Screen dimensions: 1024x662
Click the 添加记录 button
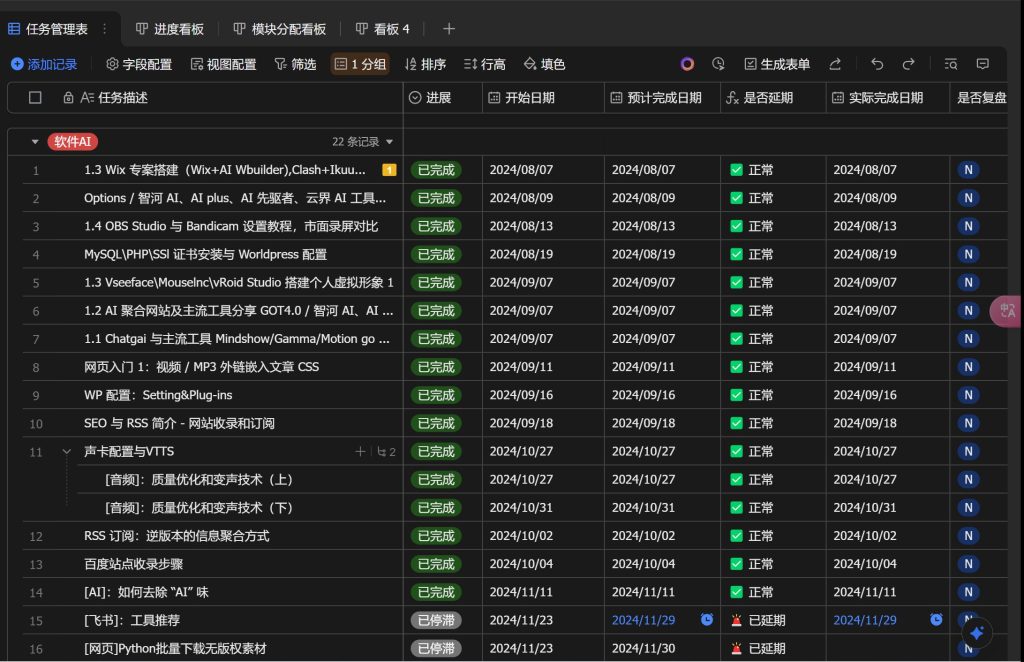pos(44,63)
